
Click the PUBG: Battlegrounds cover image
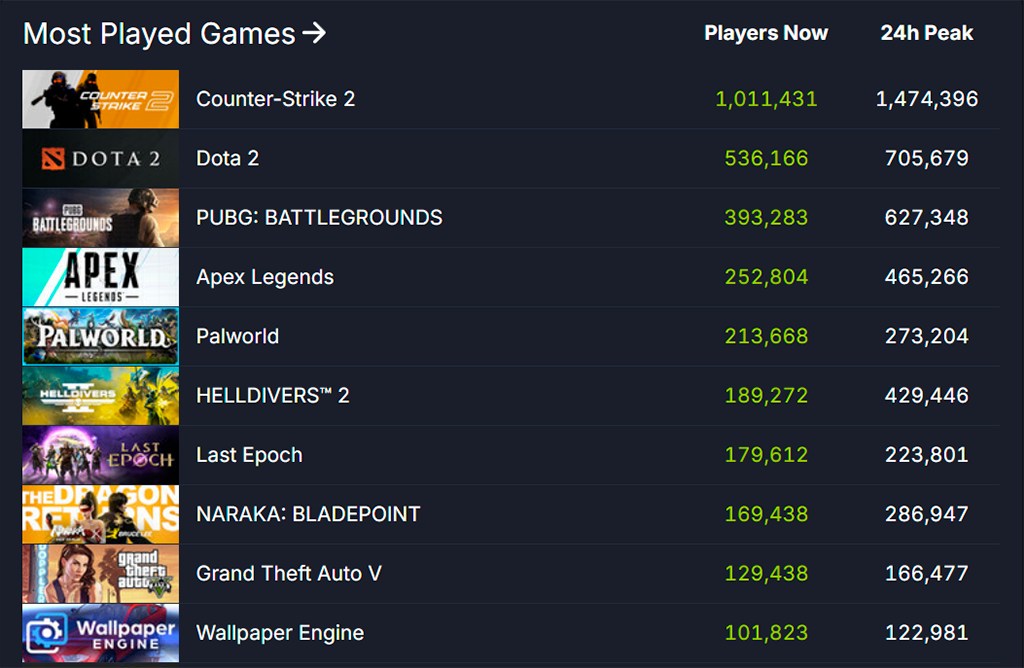click(x=100, y=217)
